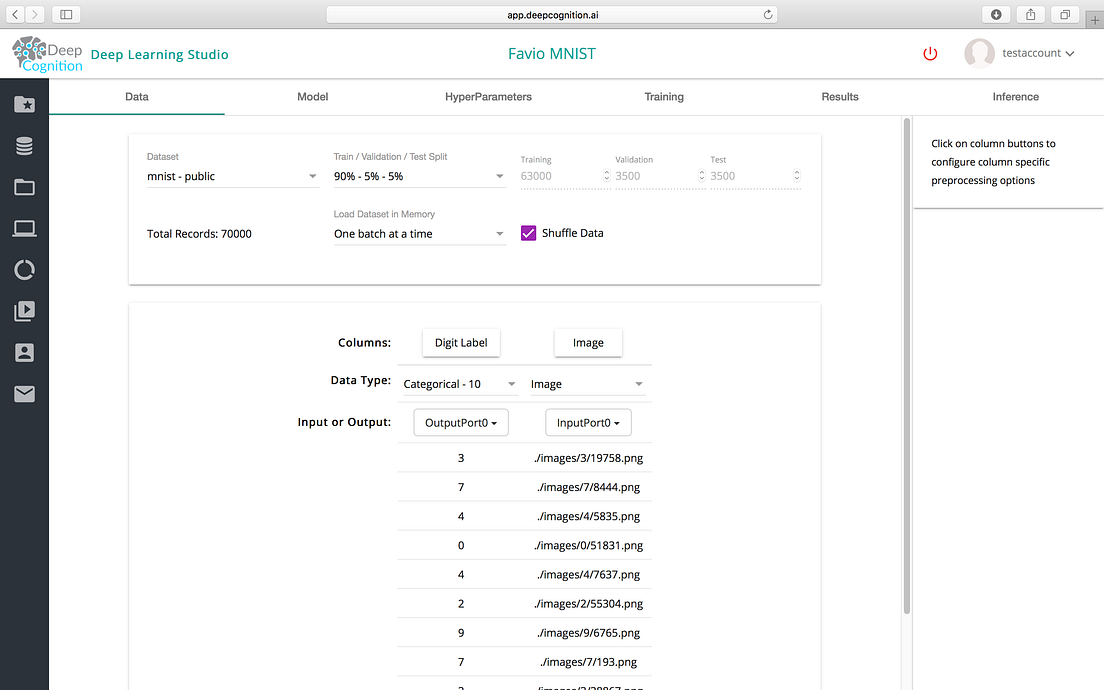Click the mail envelope sidebar icon
This screenshot has width=1104, height=690.
[25, 394]
